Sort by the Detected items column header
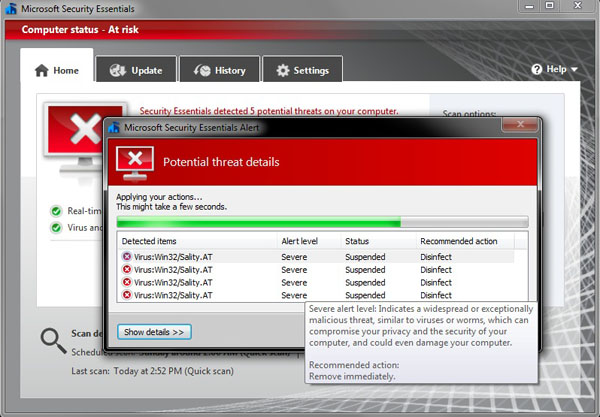600x417 pixels. (x=197, y=241)
